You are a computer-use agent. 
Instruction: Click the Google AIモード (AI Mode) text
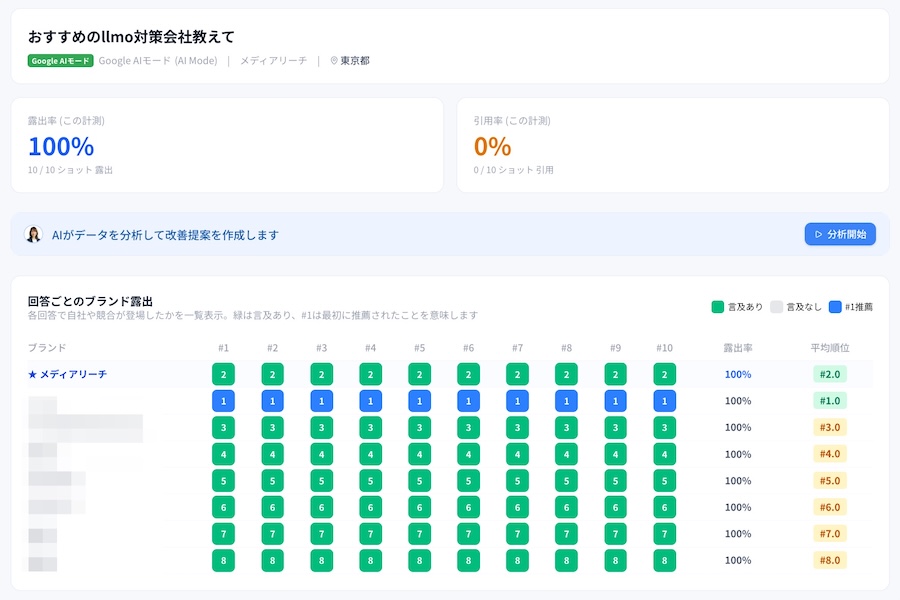click(x=158, y=60)
